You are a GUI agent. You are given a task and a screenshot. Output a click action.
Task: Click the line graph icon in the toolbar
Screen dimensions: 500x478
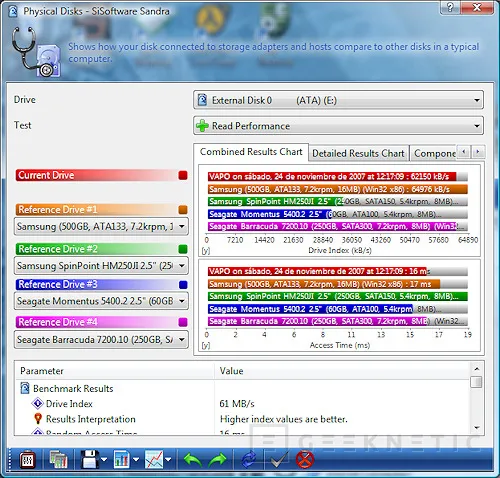tap(154, 460)
